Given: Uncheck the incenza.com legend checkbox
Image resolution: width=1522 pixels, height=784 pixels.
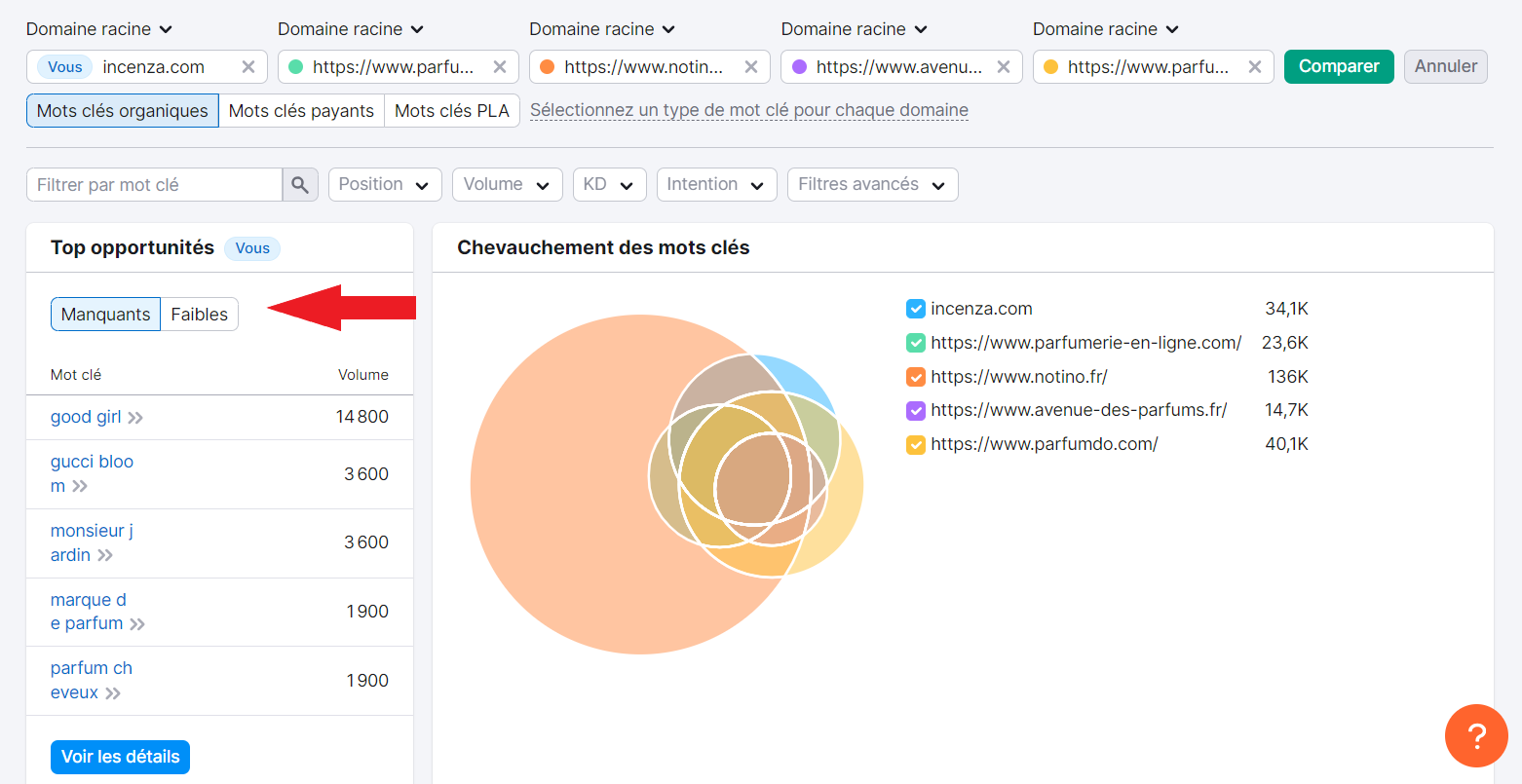Looking at the screenshot, I should pyautogui.click(x=916, y=310).
